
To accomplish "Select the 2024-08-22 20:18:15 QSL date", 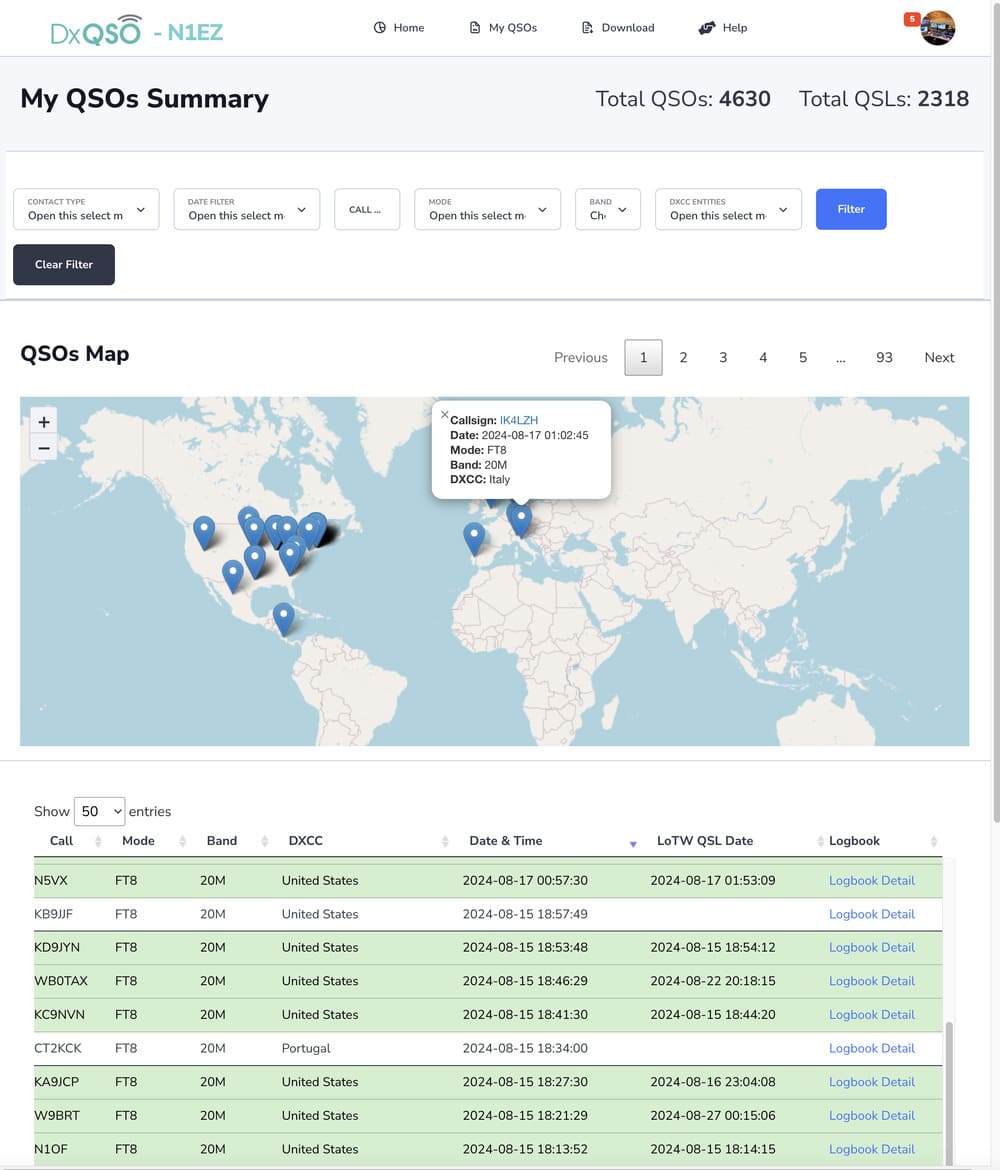I will click(x=713, y=981).
